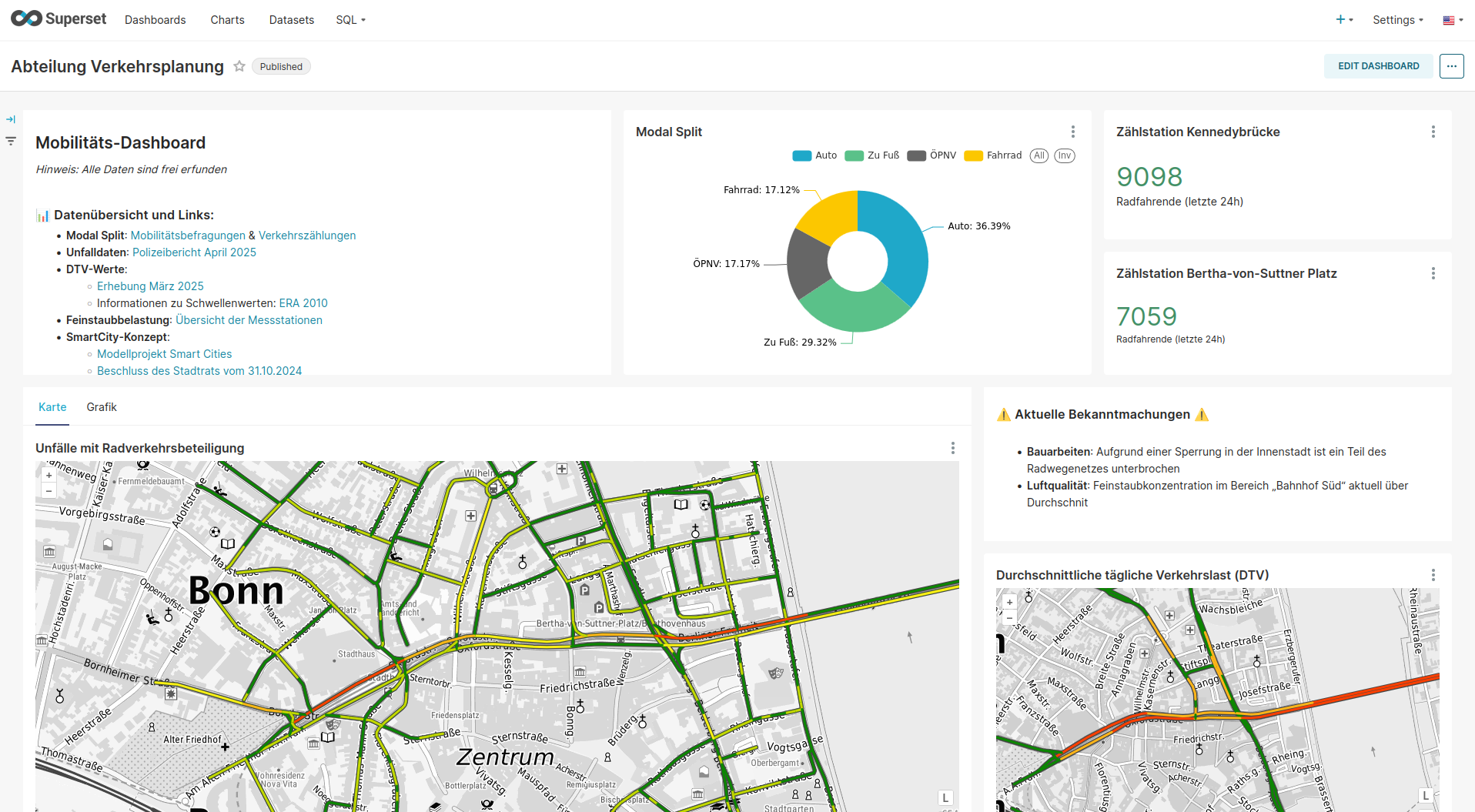Image resolution: width=1475 pixels, height=812 pixels.
Task: Open Zählstation Kennedybrücke options menu
Action: tap(1433, 132)
